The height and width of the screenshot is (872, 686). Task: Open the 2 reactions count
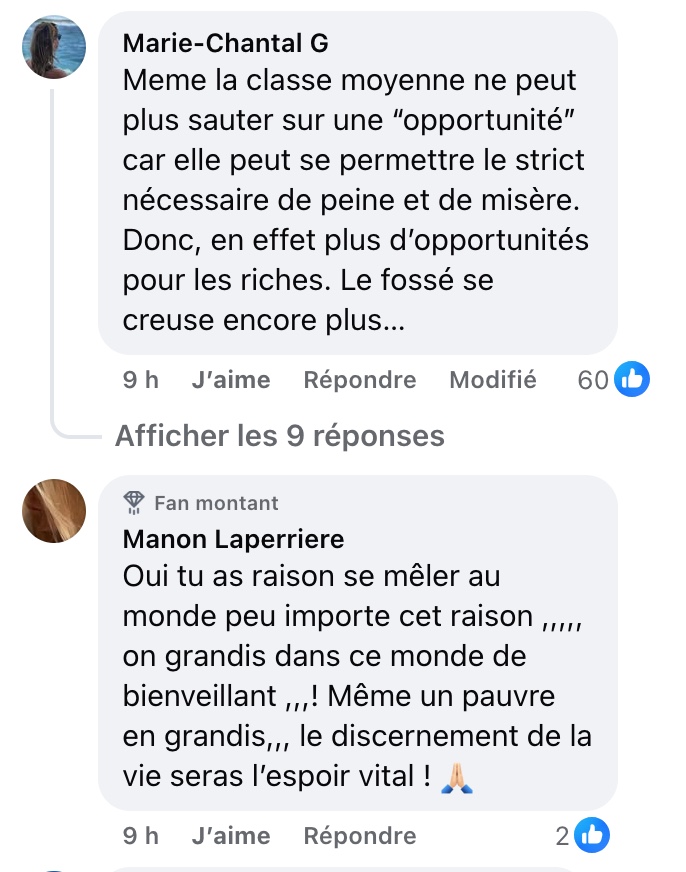pos(563,835)
